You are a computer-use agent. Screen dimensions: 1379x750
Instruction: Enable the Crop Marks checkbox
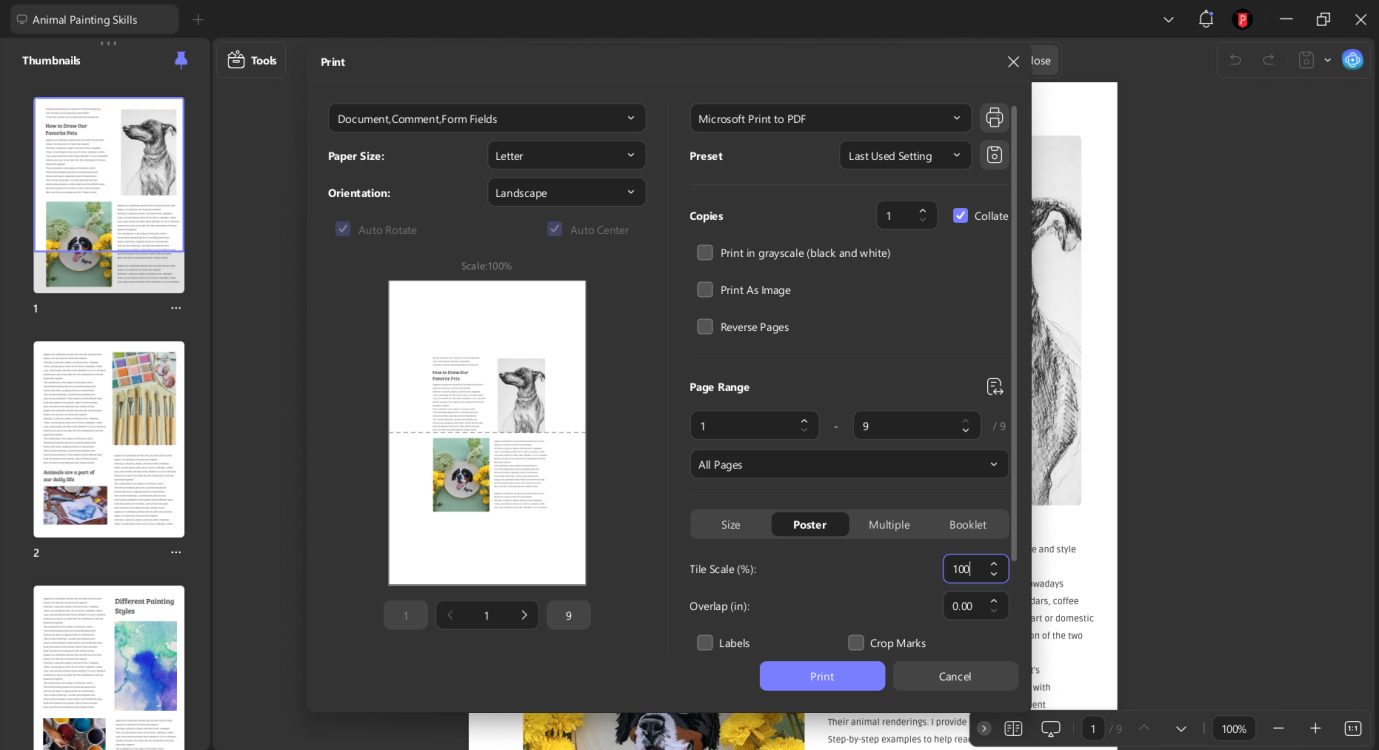coord(856,643)
